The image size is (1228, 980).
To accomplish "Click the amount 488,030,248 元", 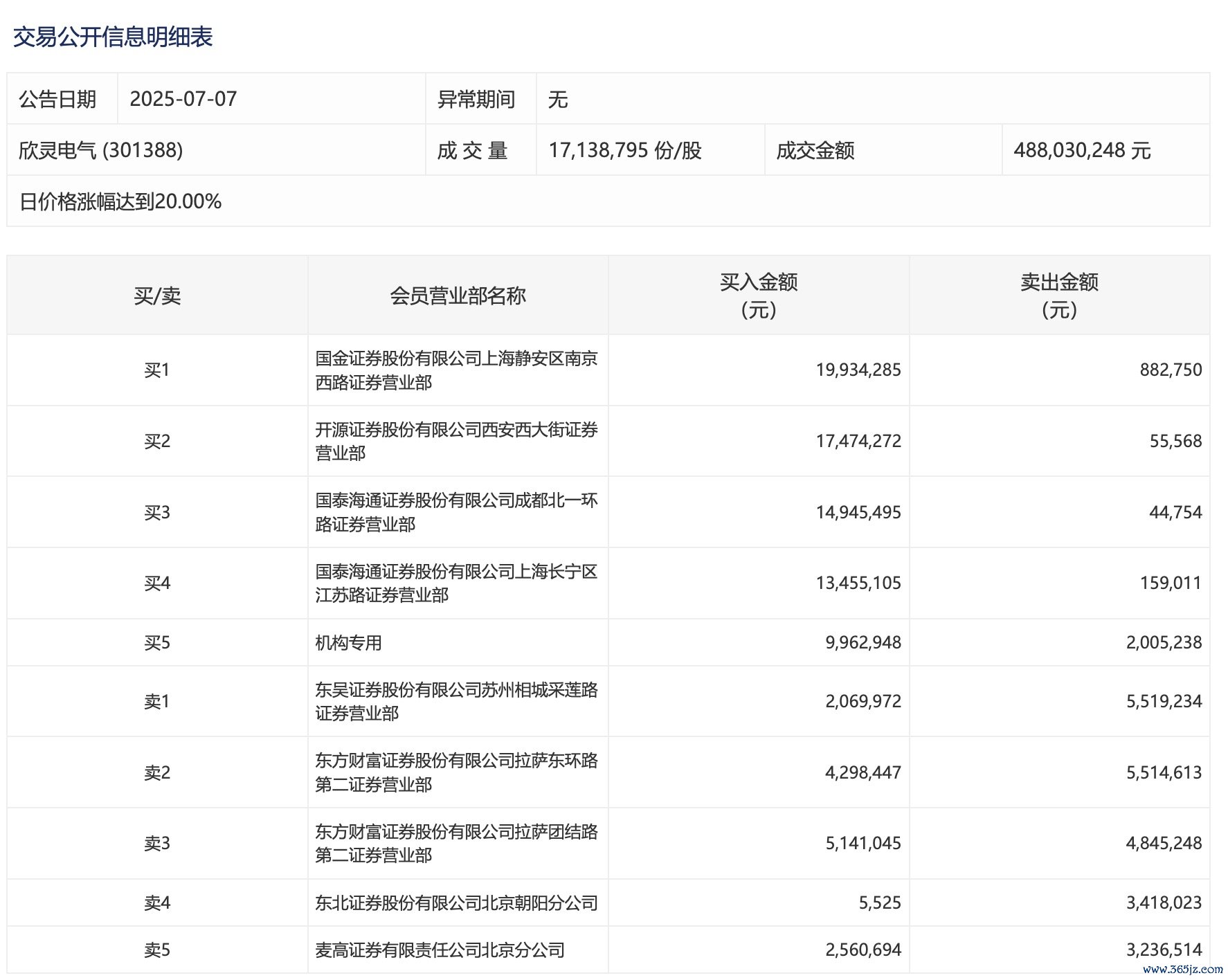I will (1082, 150).
